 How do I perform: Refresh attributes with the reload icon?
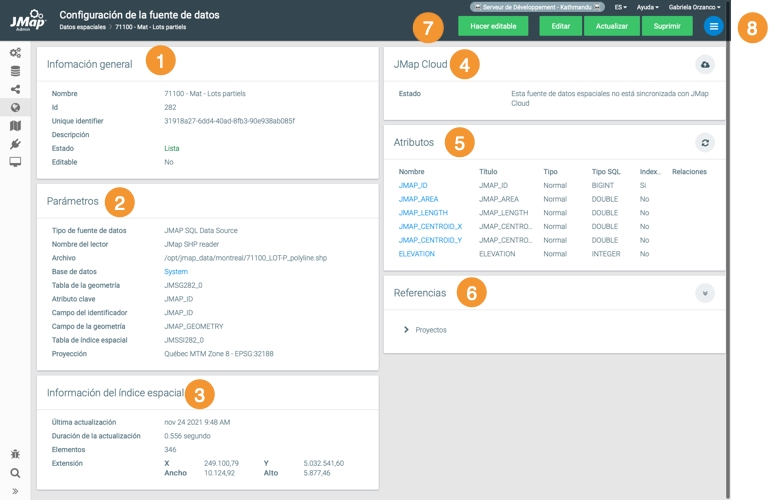coord(705,143)
